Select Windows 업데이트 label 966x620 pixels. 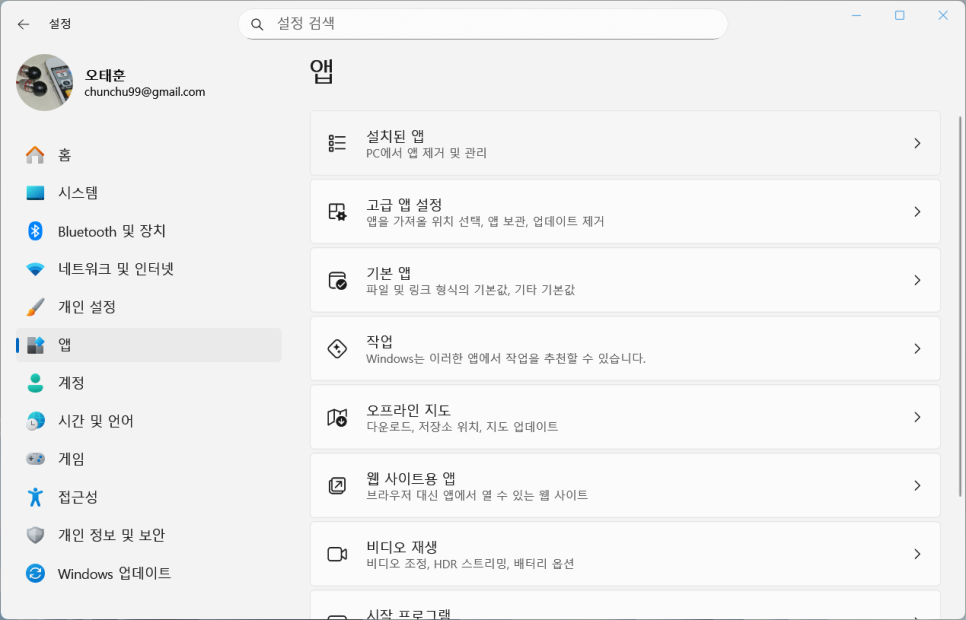pyautogui.click(x=115, y=573)
